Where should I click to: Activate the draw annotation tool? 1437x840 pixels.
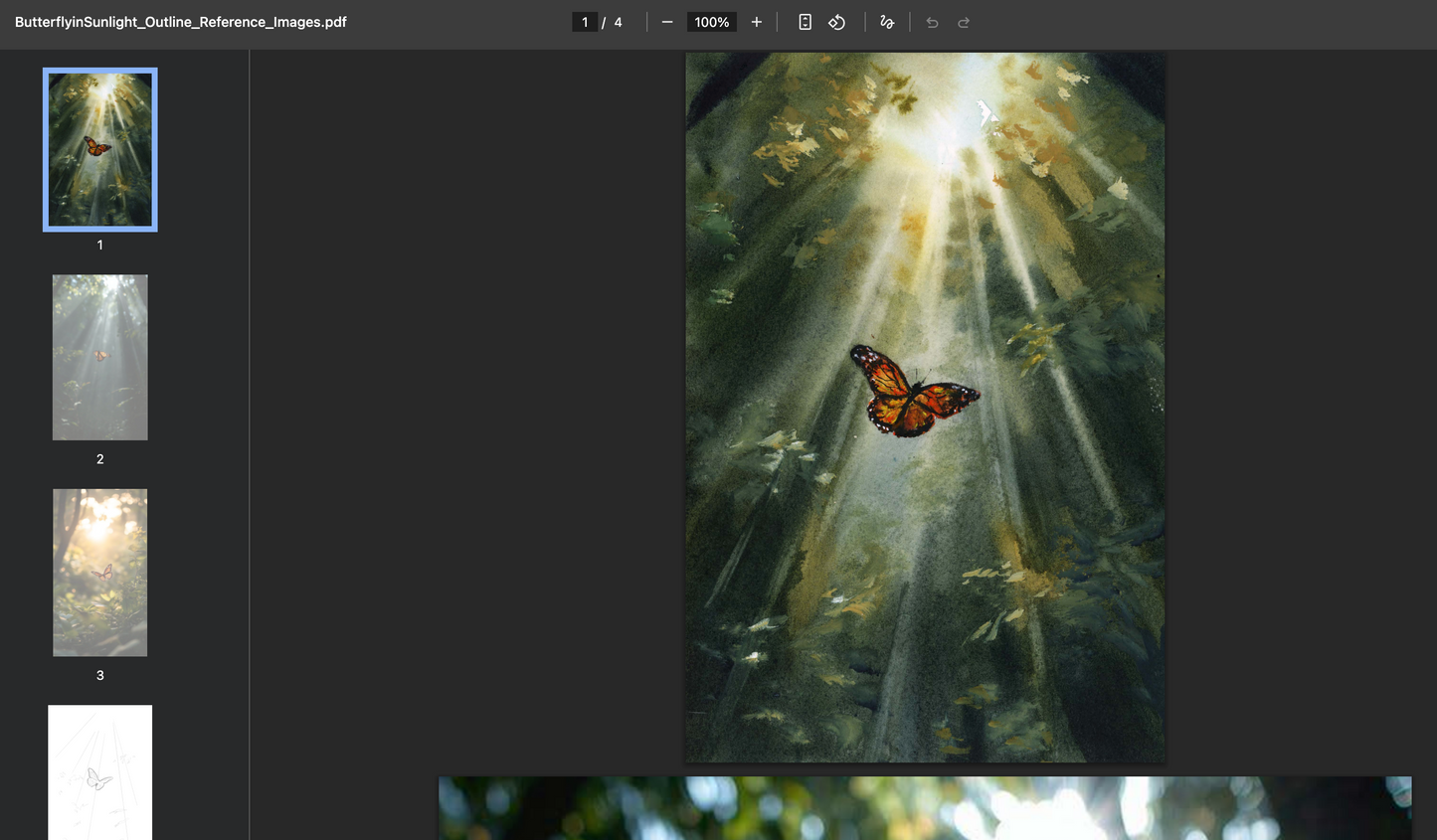[x=887, y=22]
